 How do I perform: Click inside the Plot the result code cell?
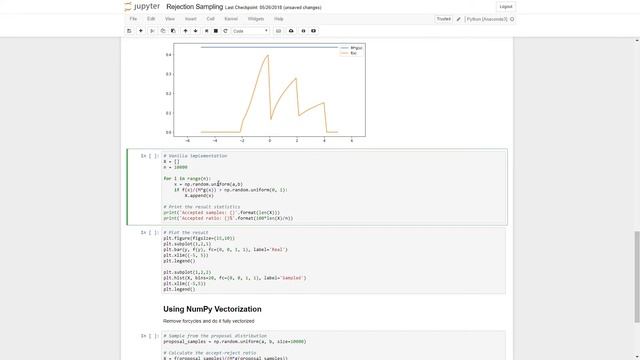[x=334, y=261]
